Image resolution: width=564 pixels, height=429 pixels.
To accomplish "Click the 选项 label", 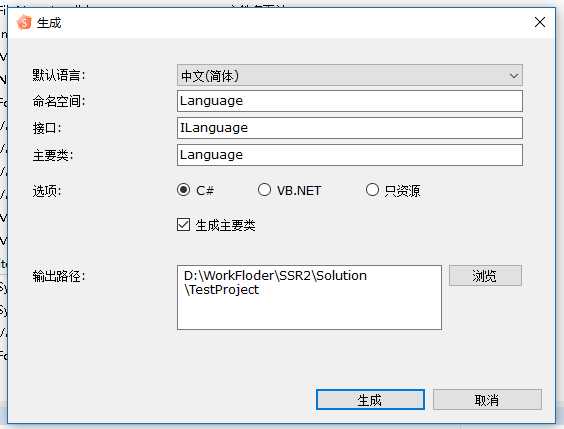I will coord(47,191).
